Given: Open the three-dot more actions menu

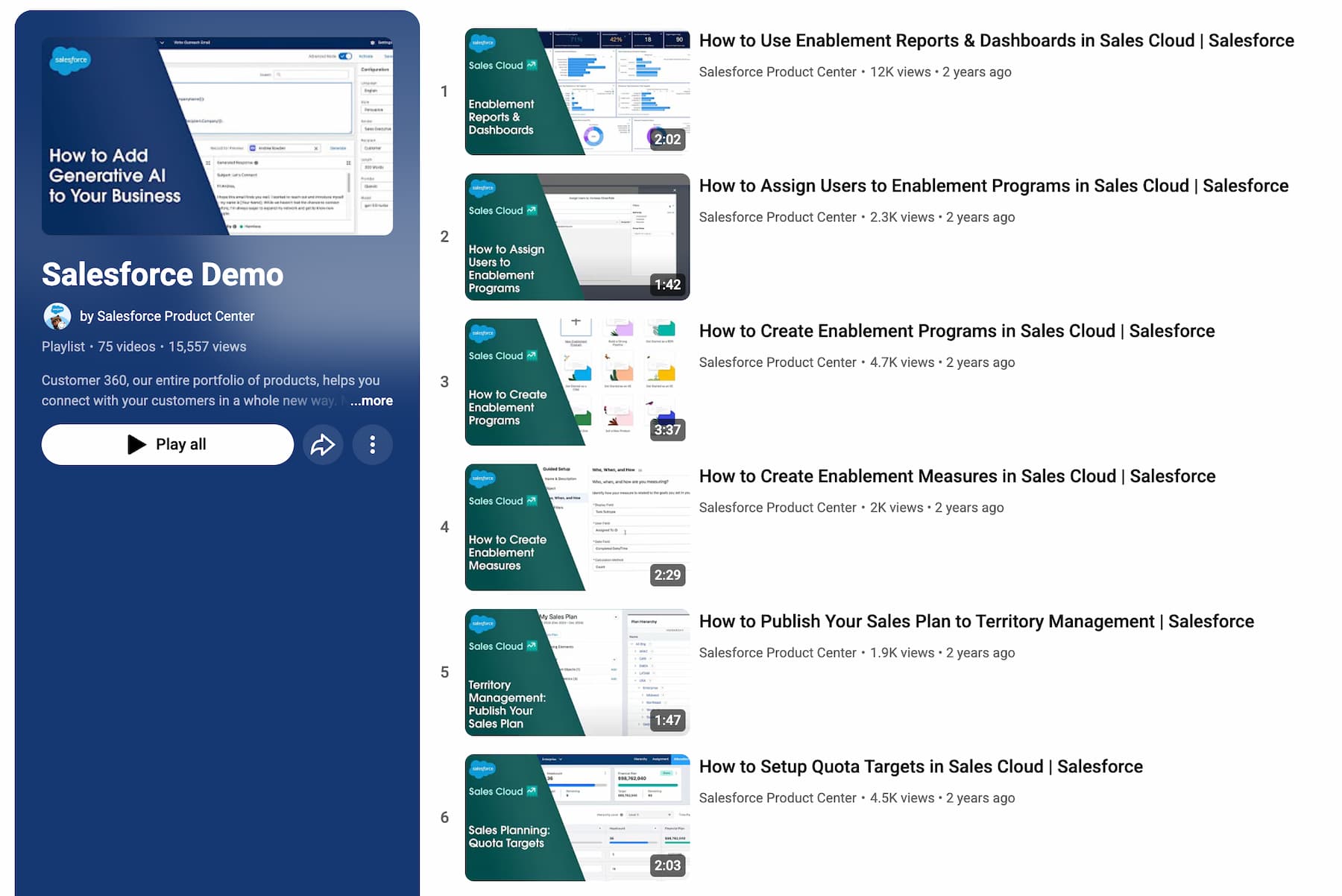Looking at the screenshot, I should 372,445.
